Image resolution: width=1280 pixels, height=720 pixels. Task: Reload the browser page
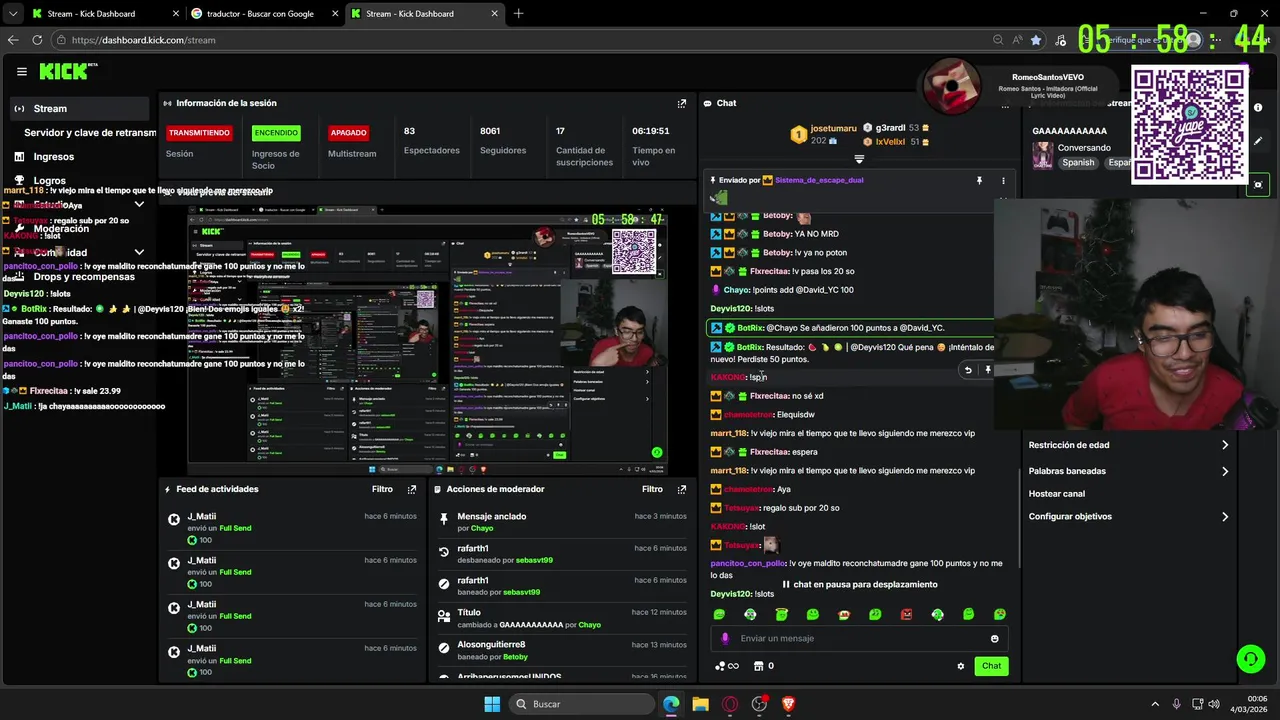37,40
